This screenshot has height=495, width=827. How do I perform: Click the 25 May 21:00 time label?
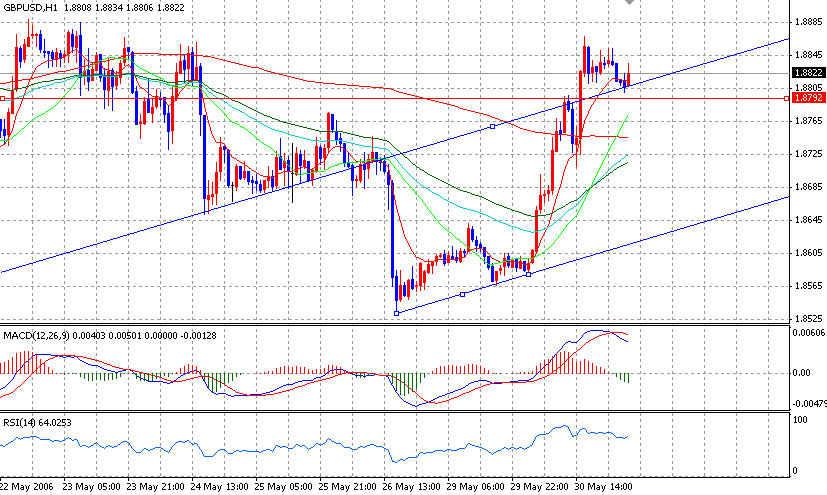tap(348, 487)
